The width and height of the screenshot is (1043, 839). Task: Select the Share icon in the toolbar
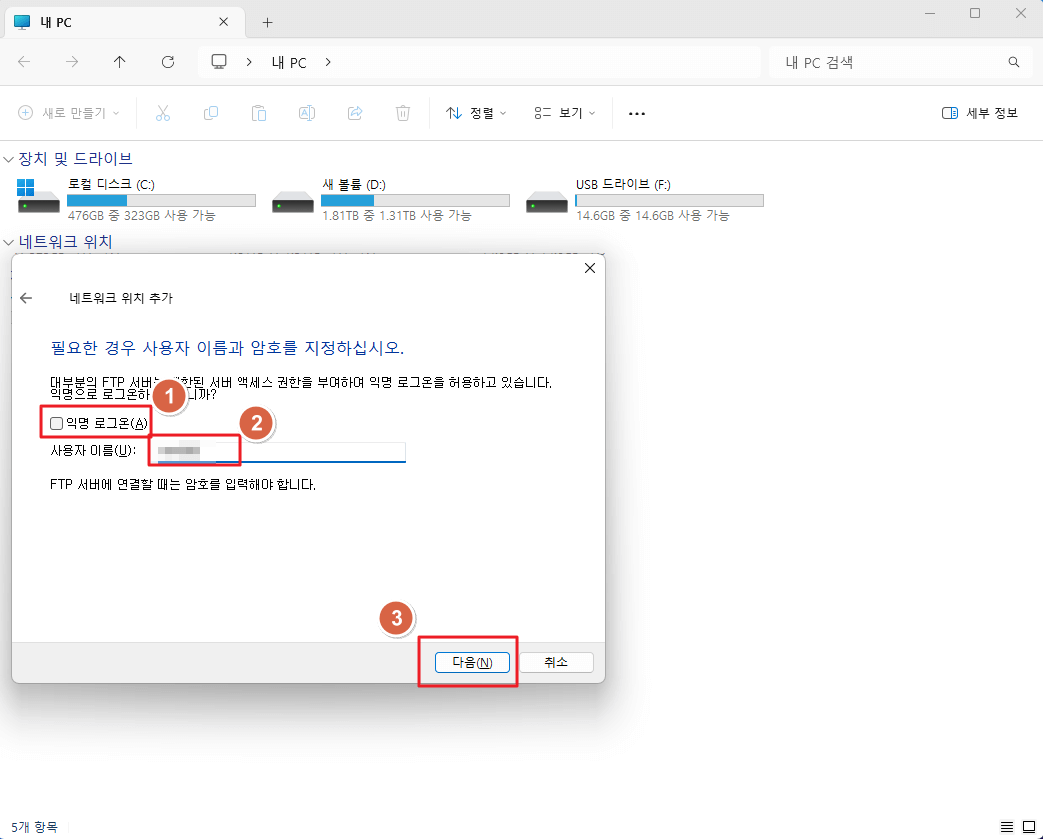pos(354,112)
